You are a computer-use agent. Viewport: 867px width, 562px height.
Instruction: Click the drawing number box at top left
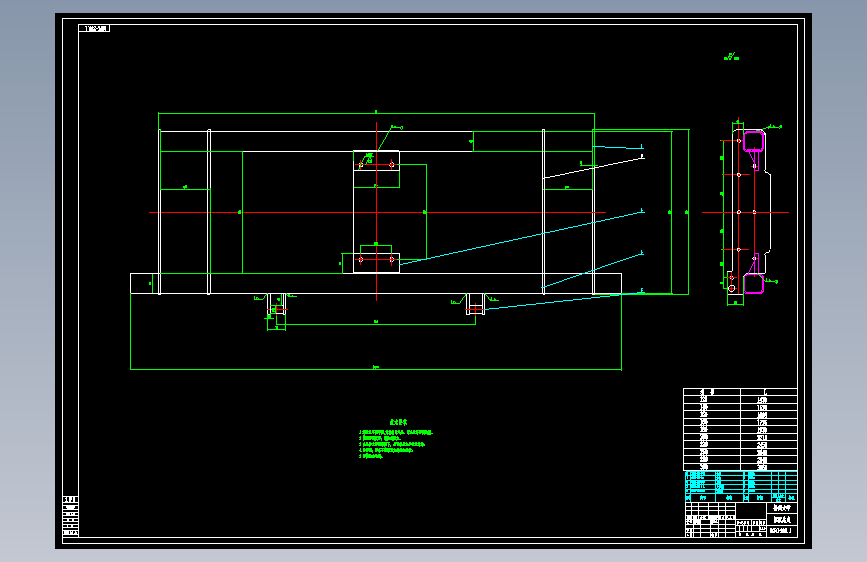point(94,28)
